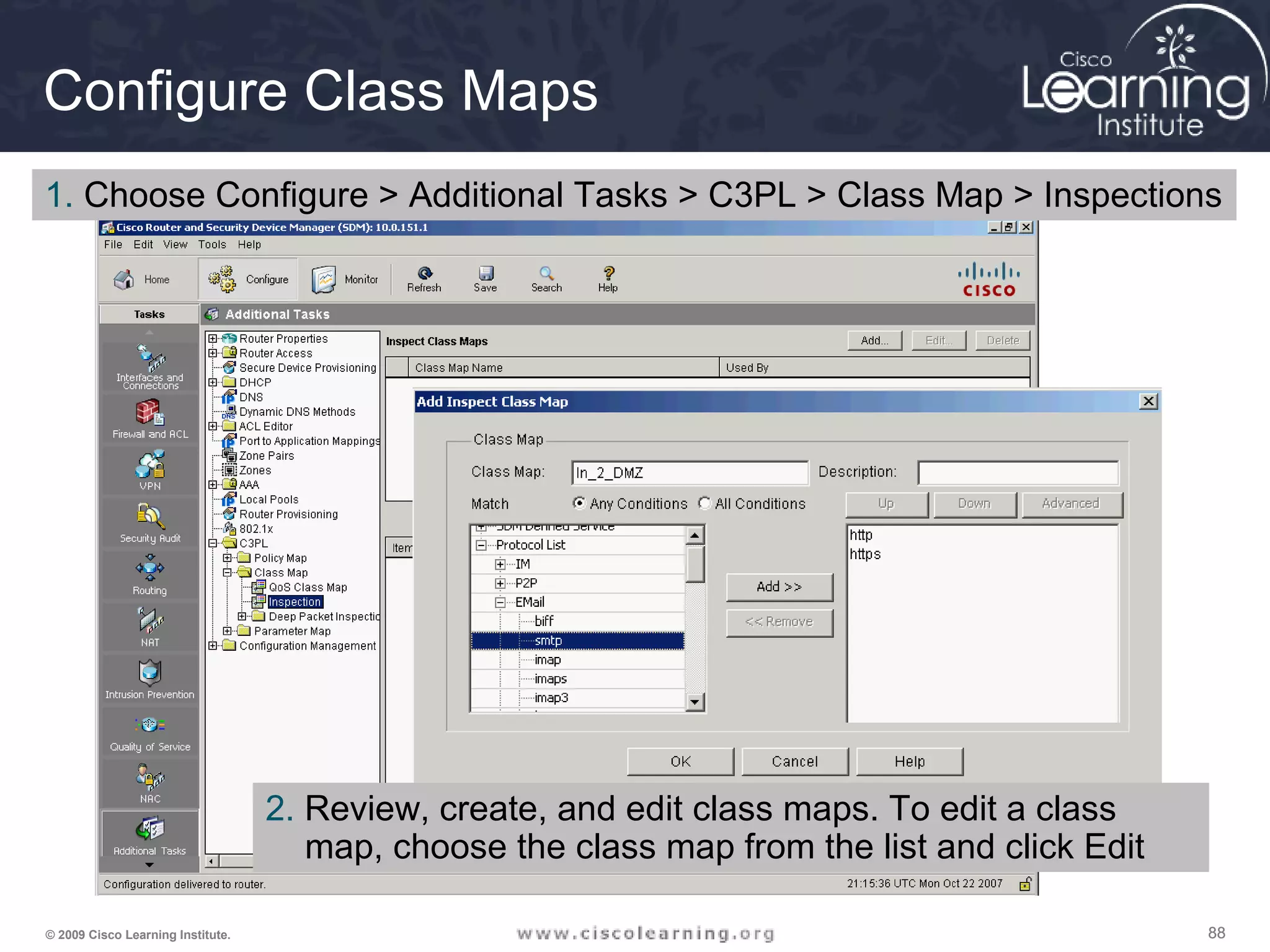Open the Help menu
Screen dimensions: 1270x952
click(x=249, y=245)
